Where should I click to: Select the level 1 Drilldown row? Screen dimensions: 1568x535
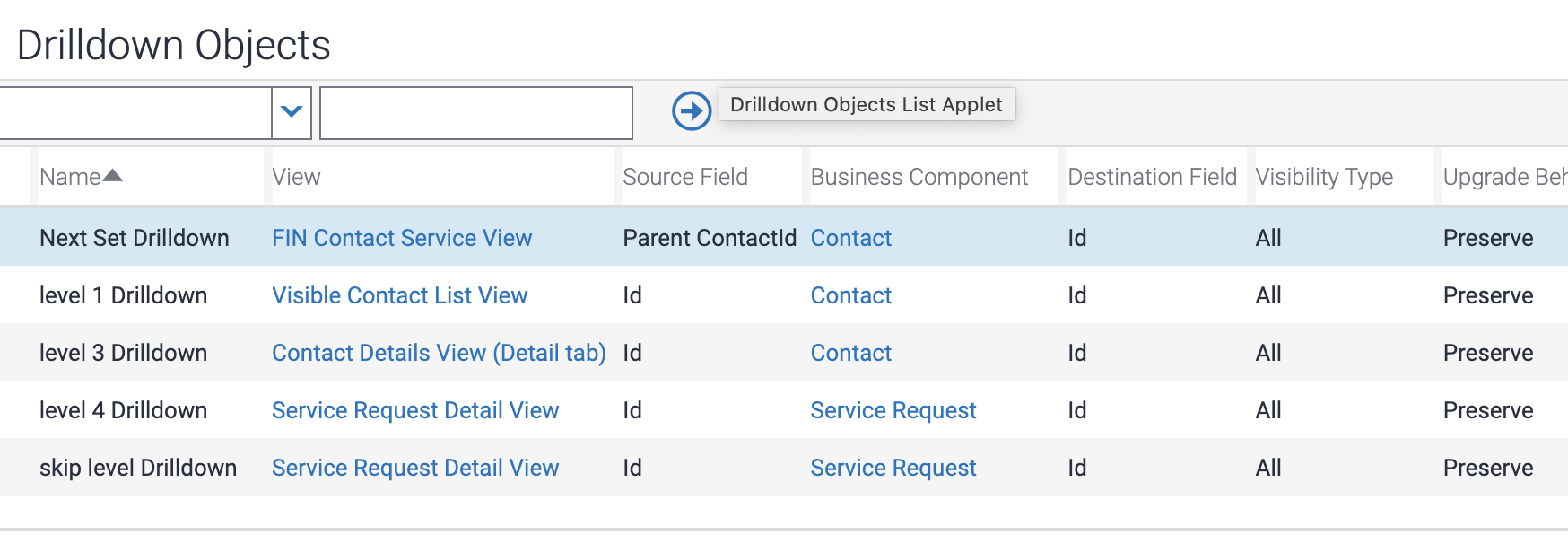tap(123, 295)
